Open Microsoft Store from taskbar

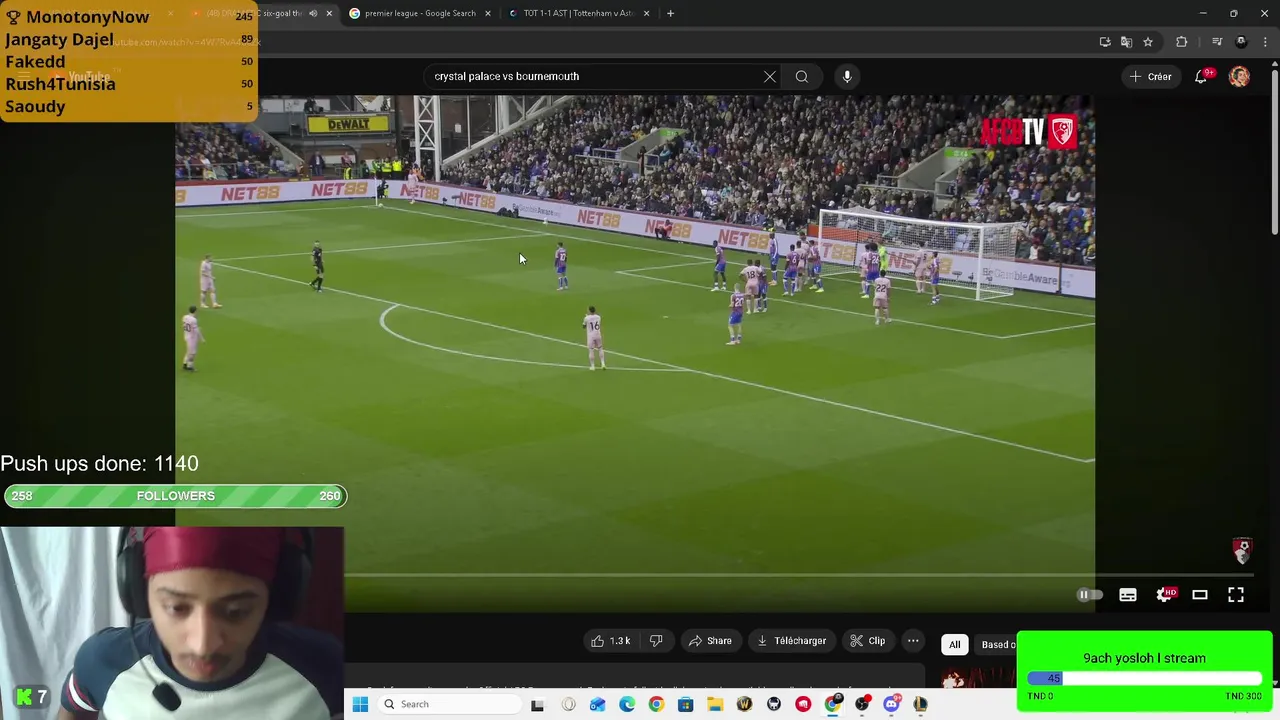(686, 705)
